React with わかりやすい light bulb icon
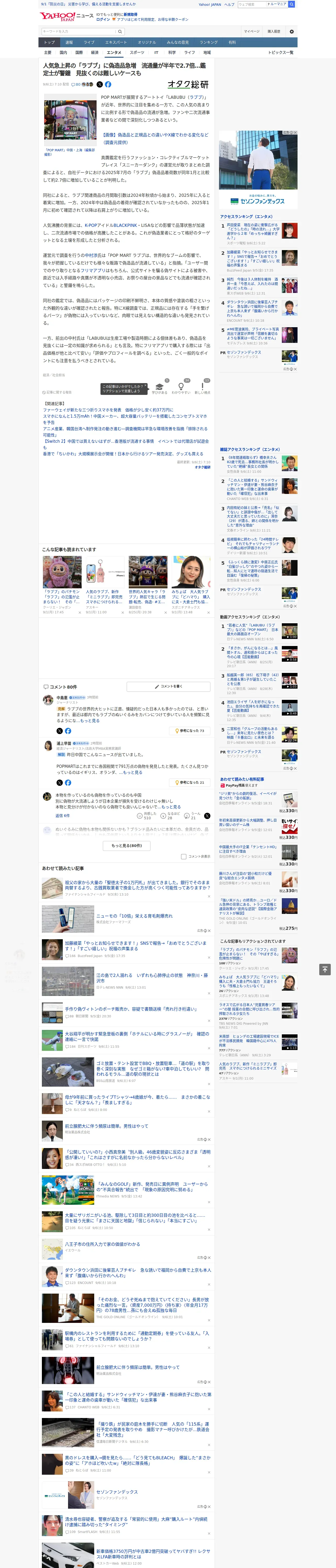 click(181, 387)
